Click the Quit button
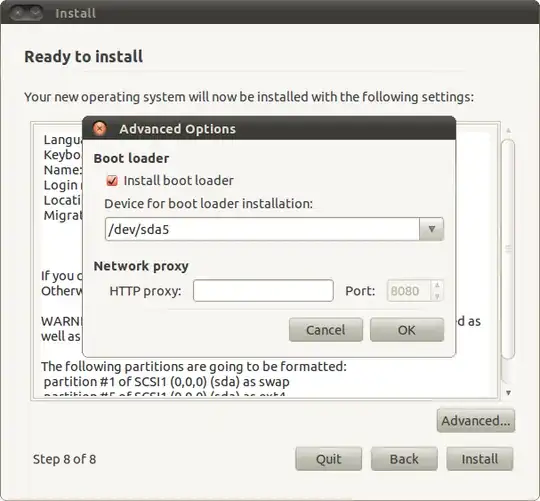 coord(329,459)
